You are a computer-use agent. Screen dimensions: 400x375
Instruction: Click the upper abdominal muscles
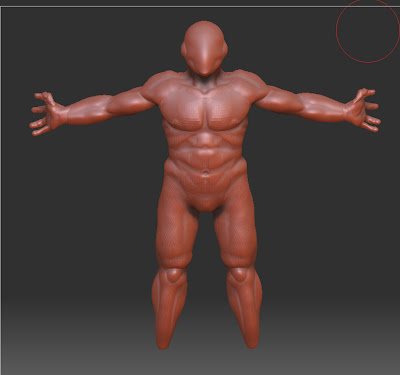click(206, 140)
